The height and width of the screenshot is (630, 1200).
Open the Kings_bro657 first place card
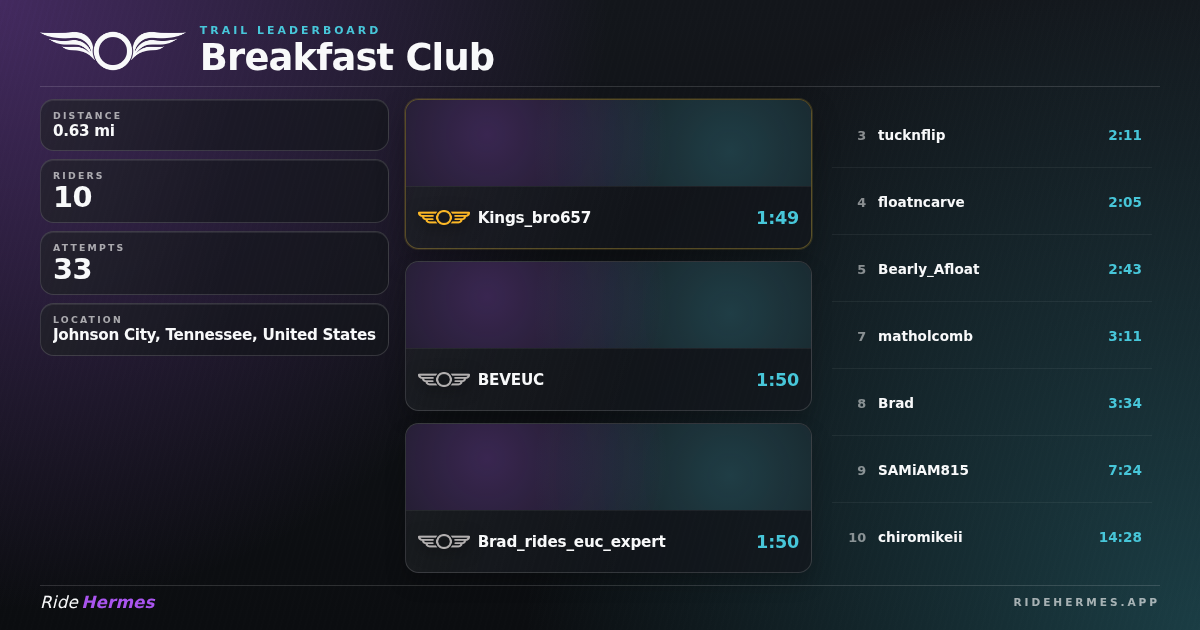click(x=608, y=173)
